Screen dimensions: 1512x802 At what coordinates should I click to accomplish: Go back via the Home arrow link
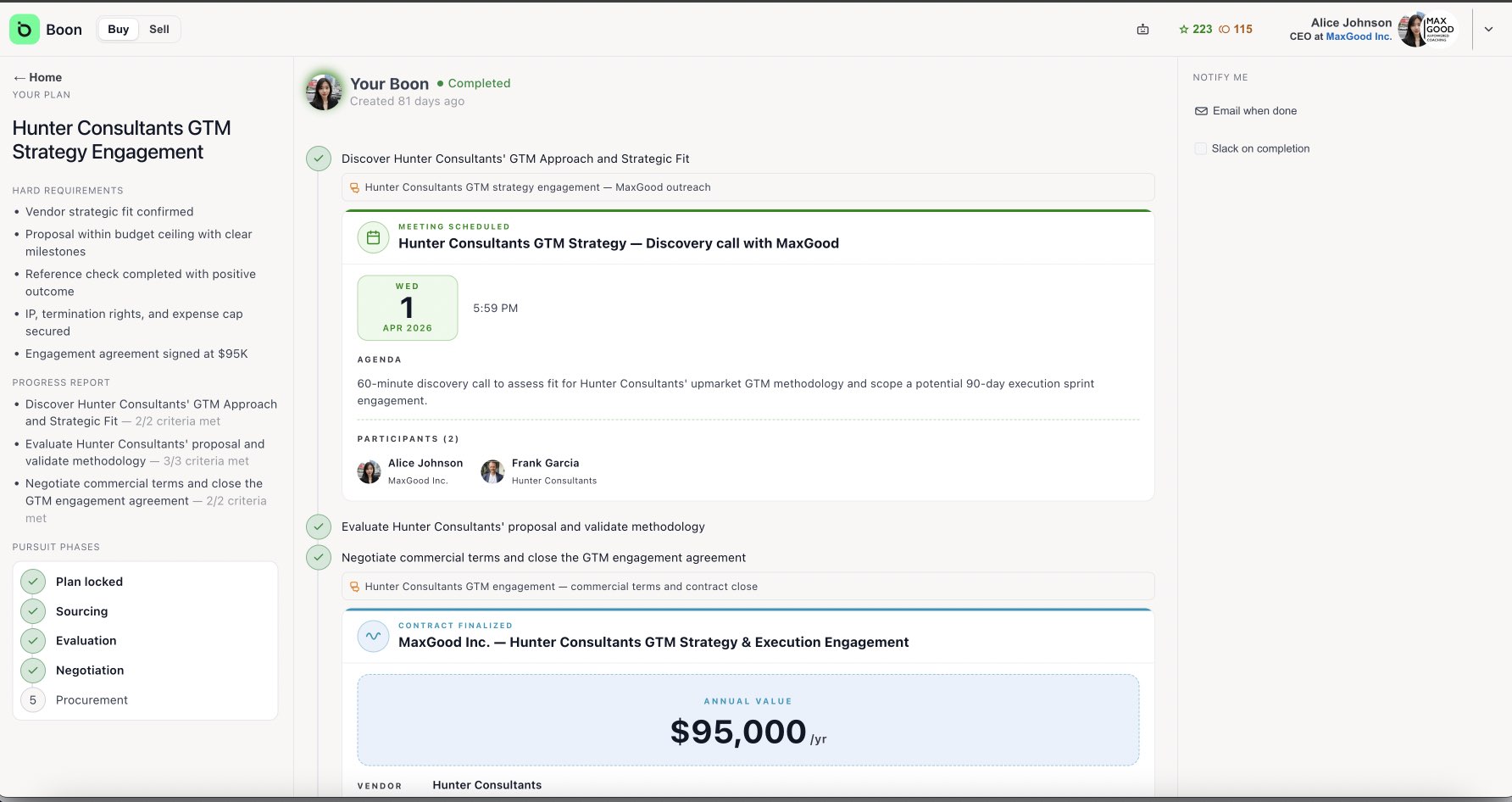point(37,77)
